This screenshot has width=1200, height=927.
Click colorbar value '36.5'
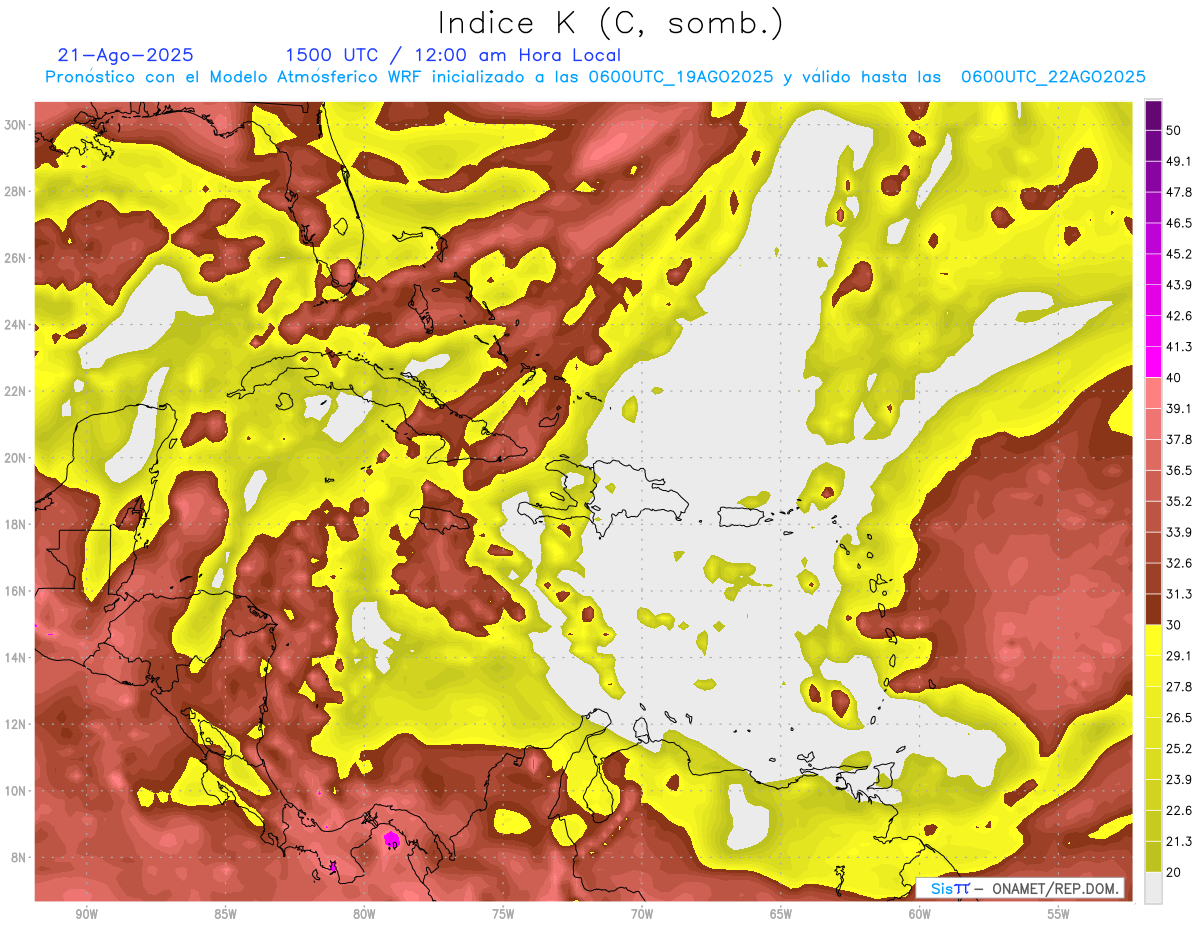click(1179, 470)
